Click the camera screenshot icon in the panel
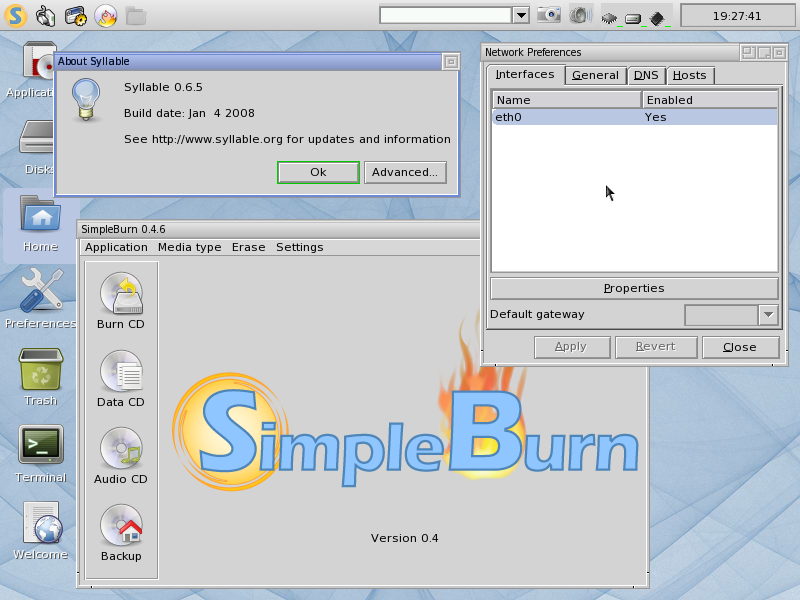Screen dimensions: 800x600 click(x=549, y=14)
